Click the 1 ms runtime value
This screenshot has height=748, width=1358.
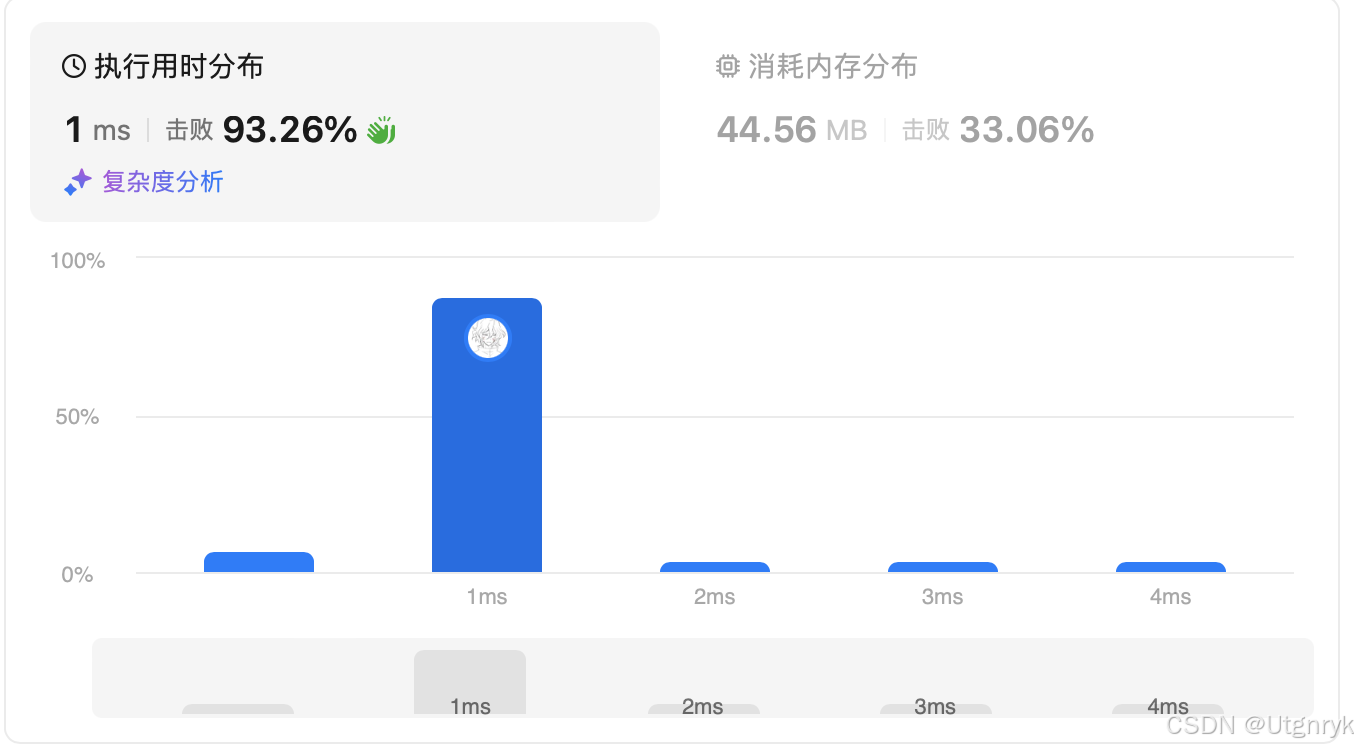pyautogui.click(x=98, y=130)
